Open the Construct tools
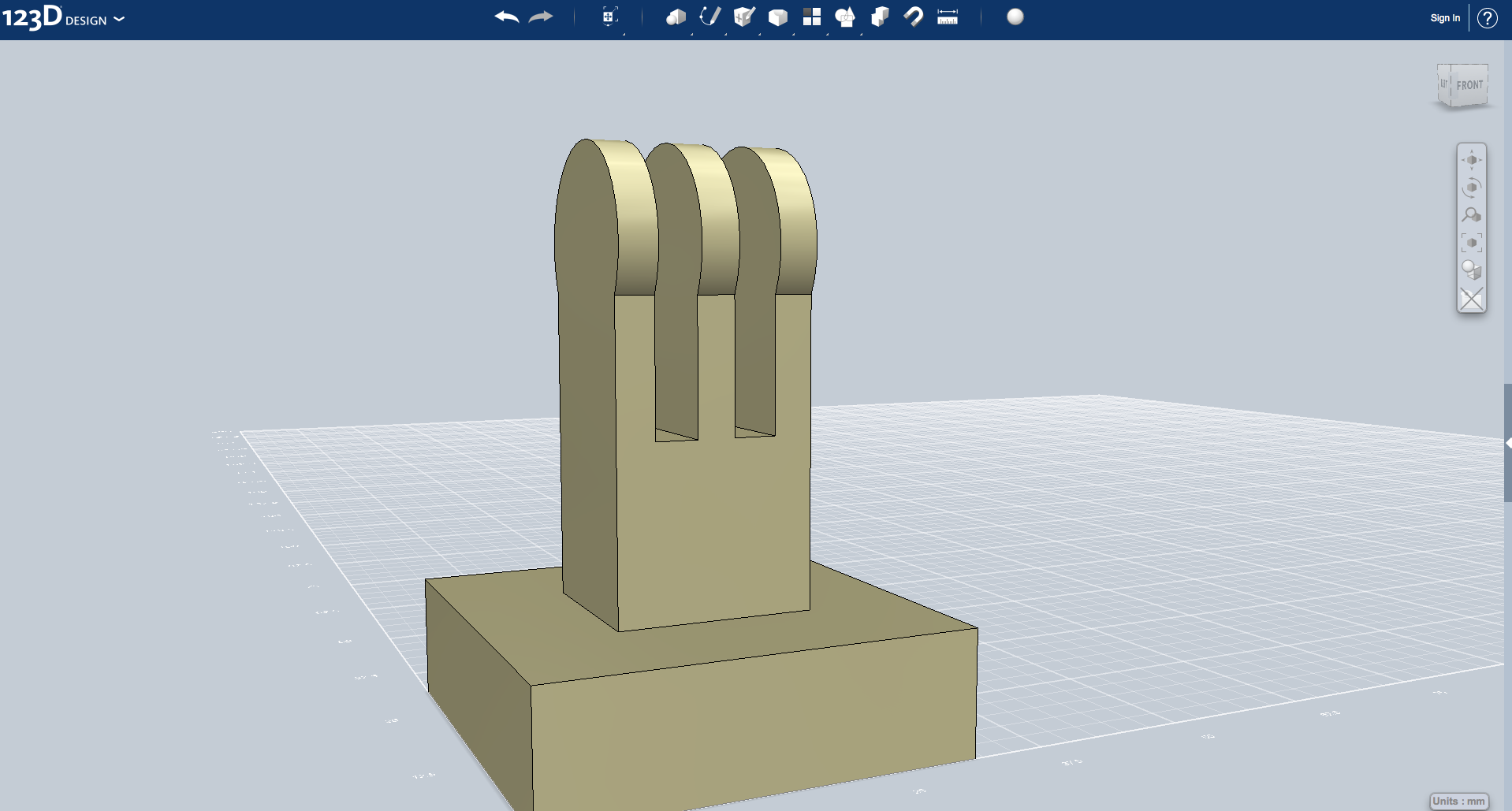The height and width of the screenshot is (811, 1512). click(744, 17)
